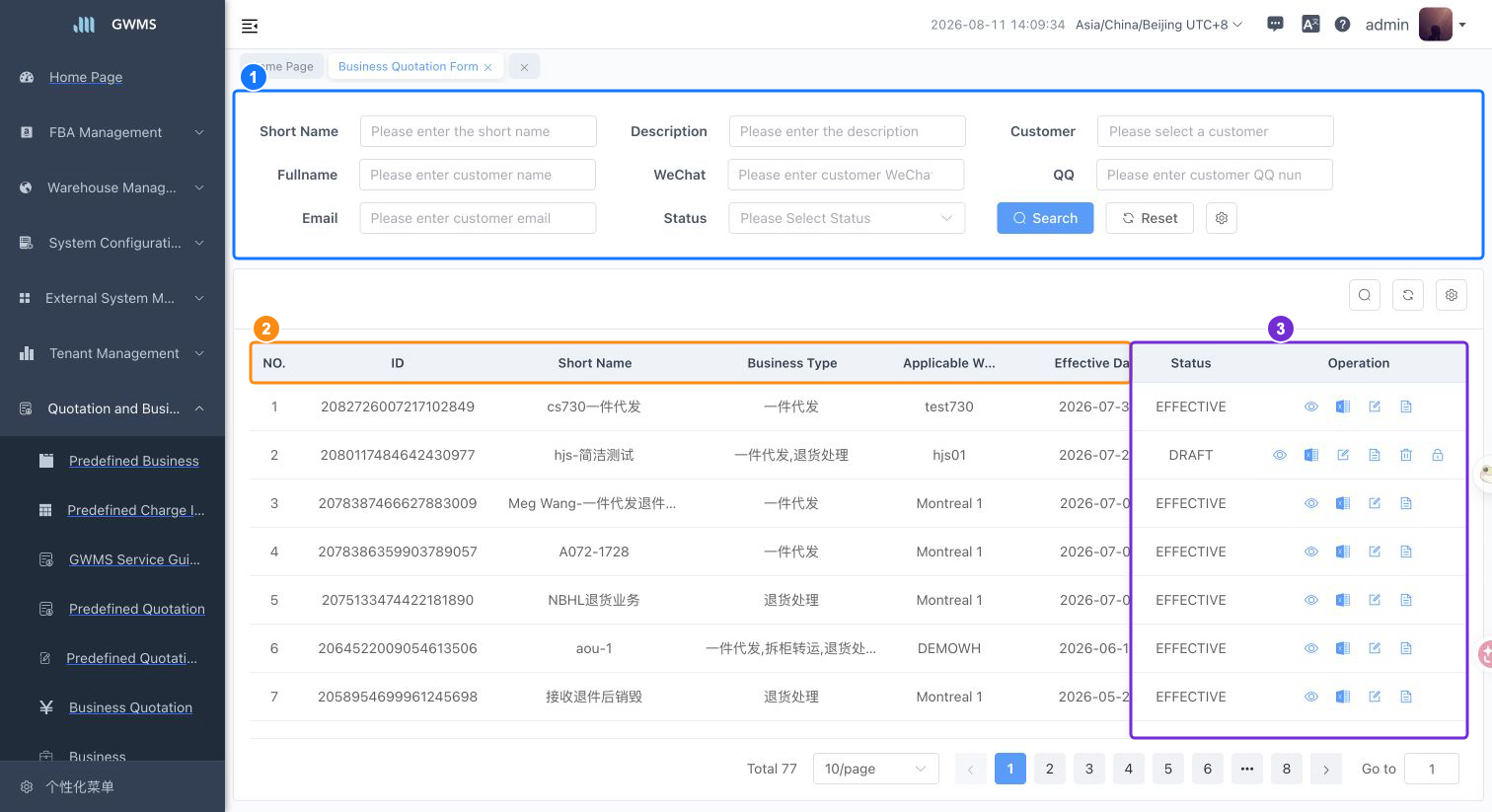This screenshot has width=1492, height=812.
Task: Click next page arrow
Action: click(1326, 769)
